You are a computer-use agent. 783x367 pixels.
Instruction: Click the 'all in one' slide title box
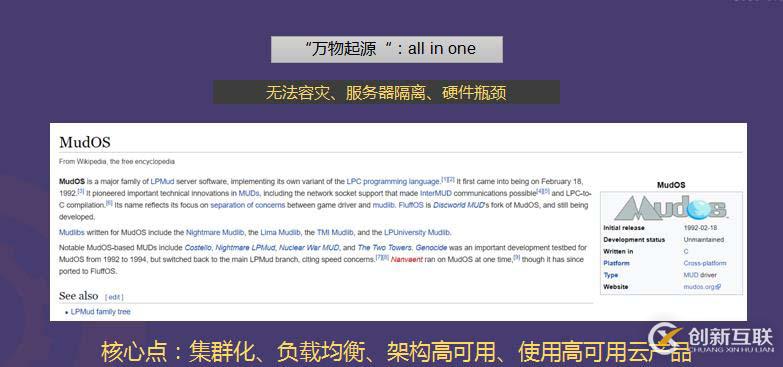(387, 49)
